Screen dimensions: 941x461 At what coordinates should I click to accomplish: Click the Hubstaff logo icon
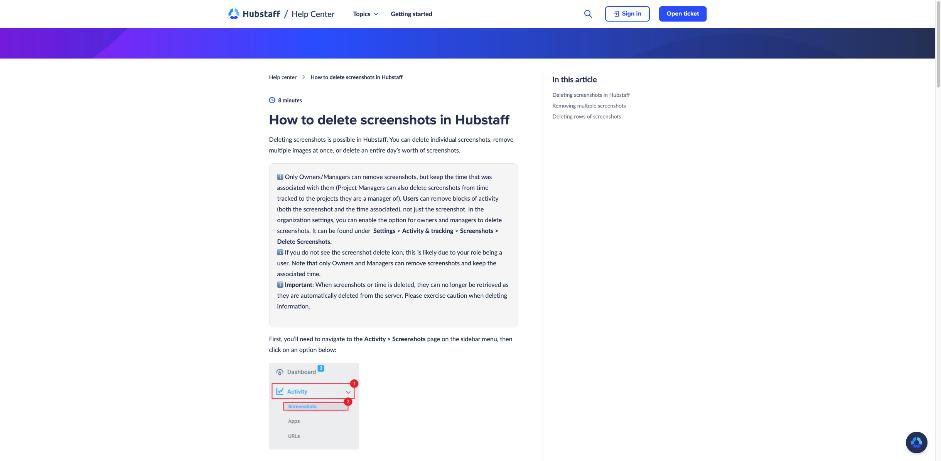[x=233, y=14]
